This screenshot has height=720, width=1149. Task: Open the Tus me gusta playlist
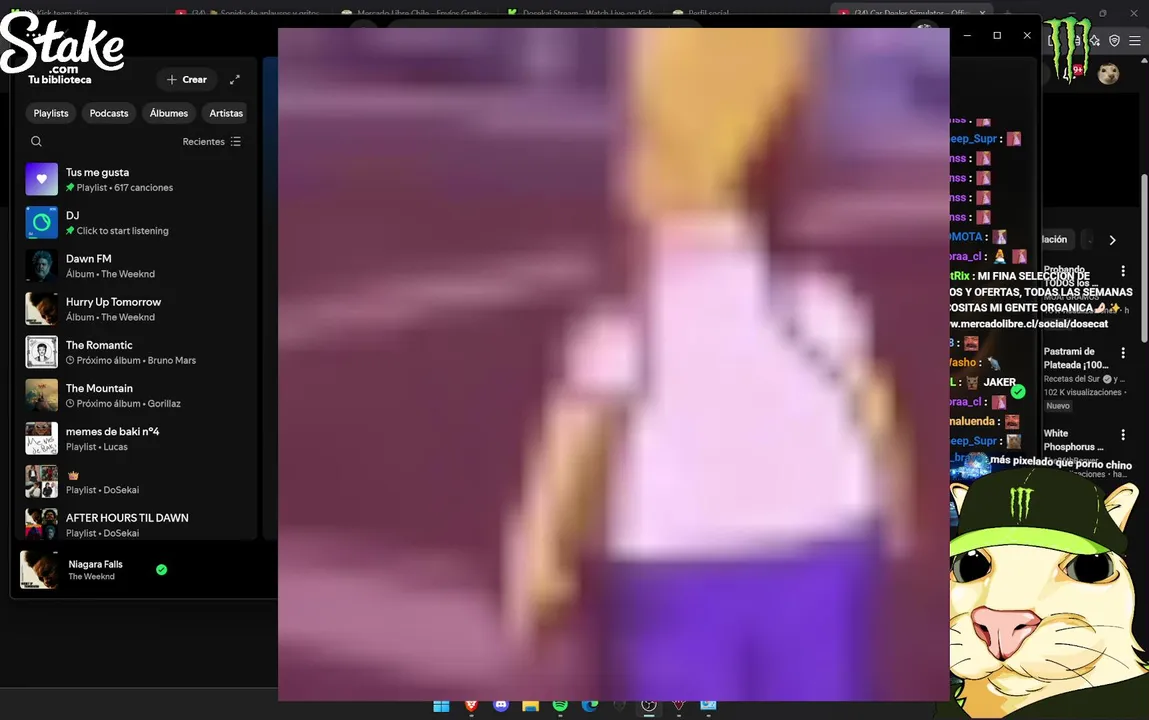point(136,179)
